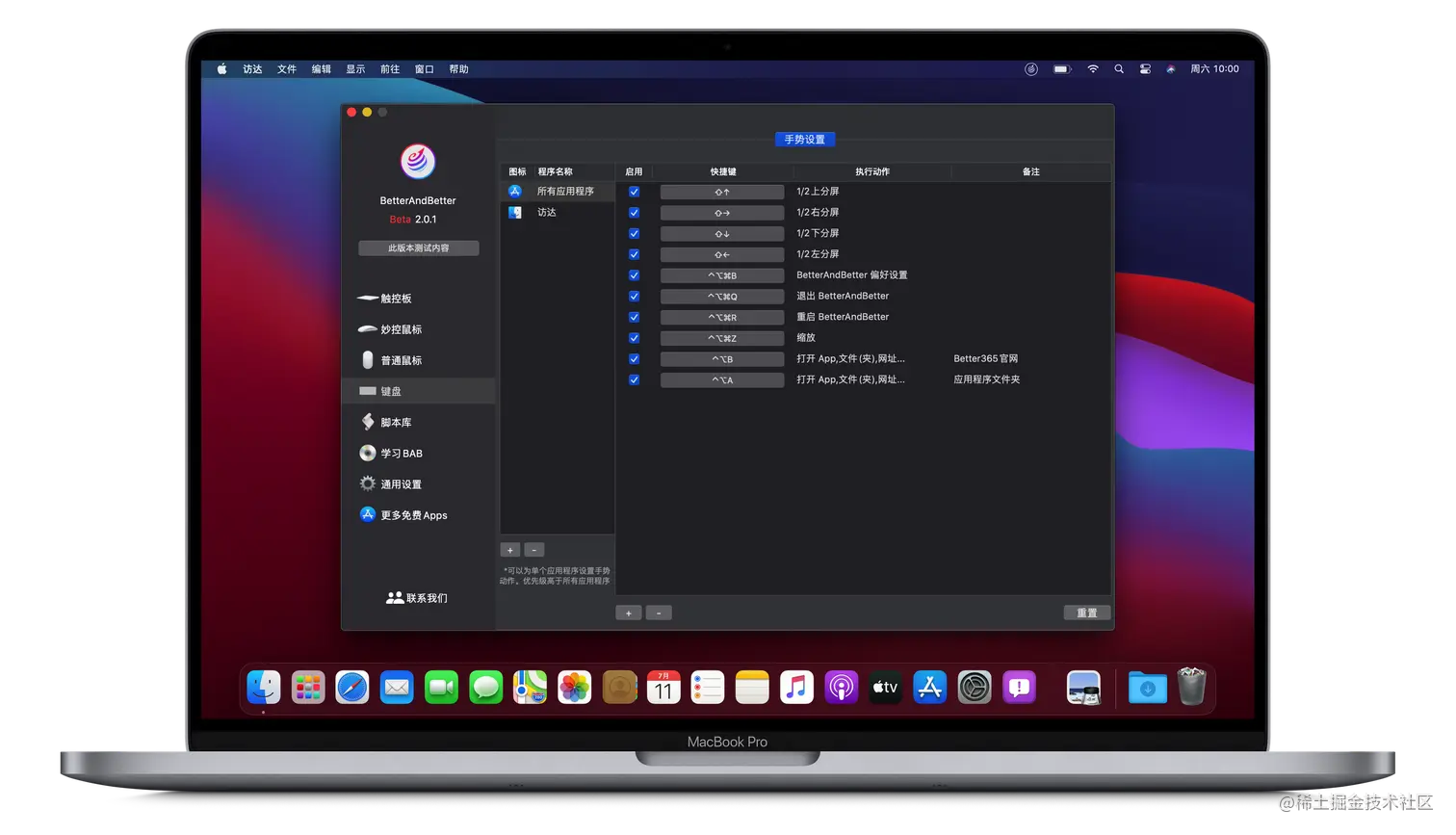The image size is (1456, 835).
Task: Remove shortcut with minus button beside 重置 row
Action: click(x=659, y=613)
